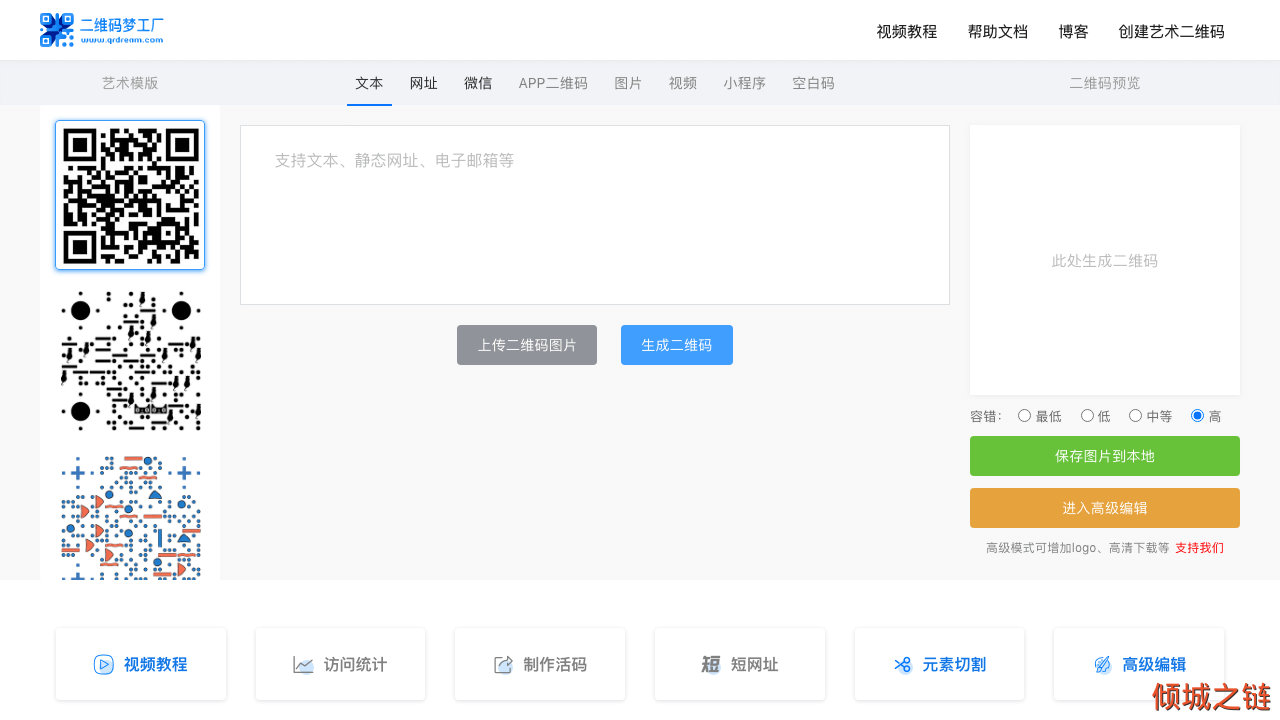
Task: Select the 小程序 tab
Action: tap(745, 83)
